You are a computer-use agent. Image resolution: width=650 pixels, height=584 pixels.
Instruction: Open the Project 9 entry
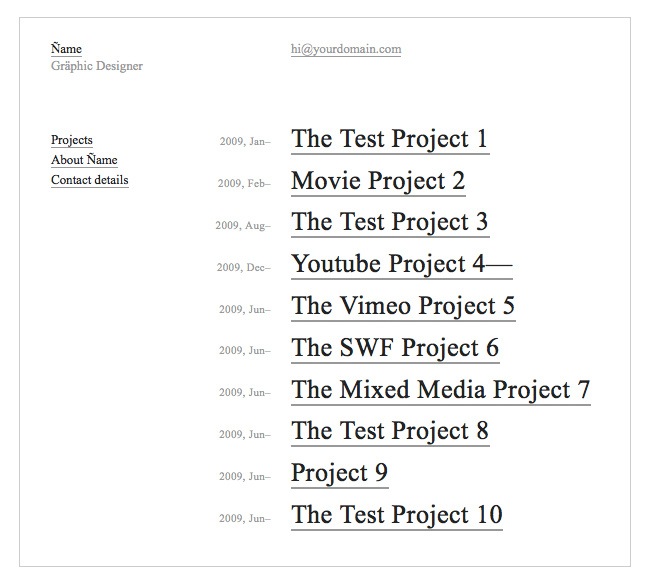pyautogui.click(x=339, y=473)
